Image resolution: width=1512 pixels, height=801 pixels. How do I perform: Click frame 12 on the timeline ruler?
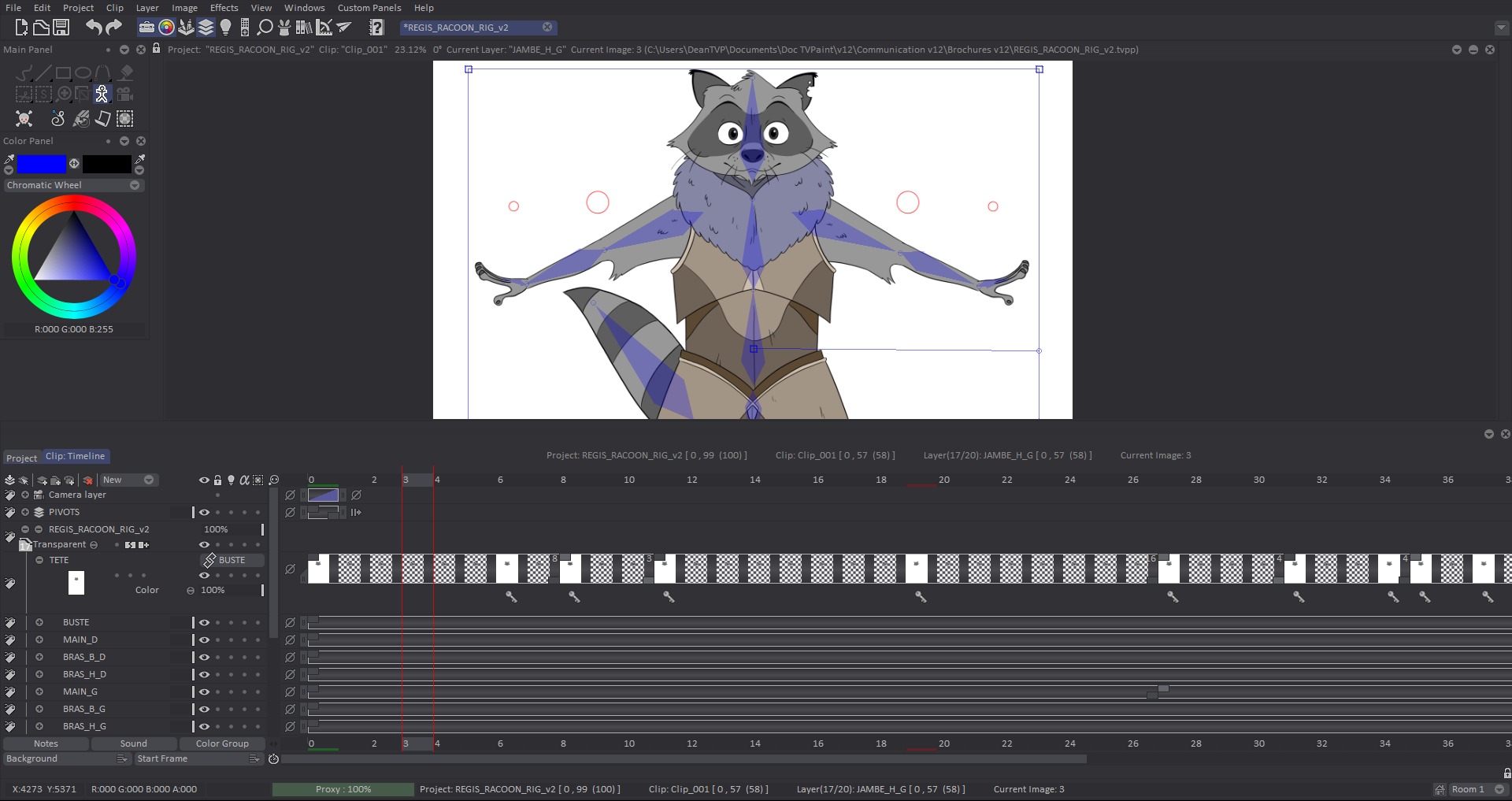tap(691, 480)
